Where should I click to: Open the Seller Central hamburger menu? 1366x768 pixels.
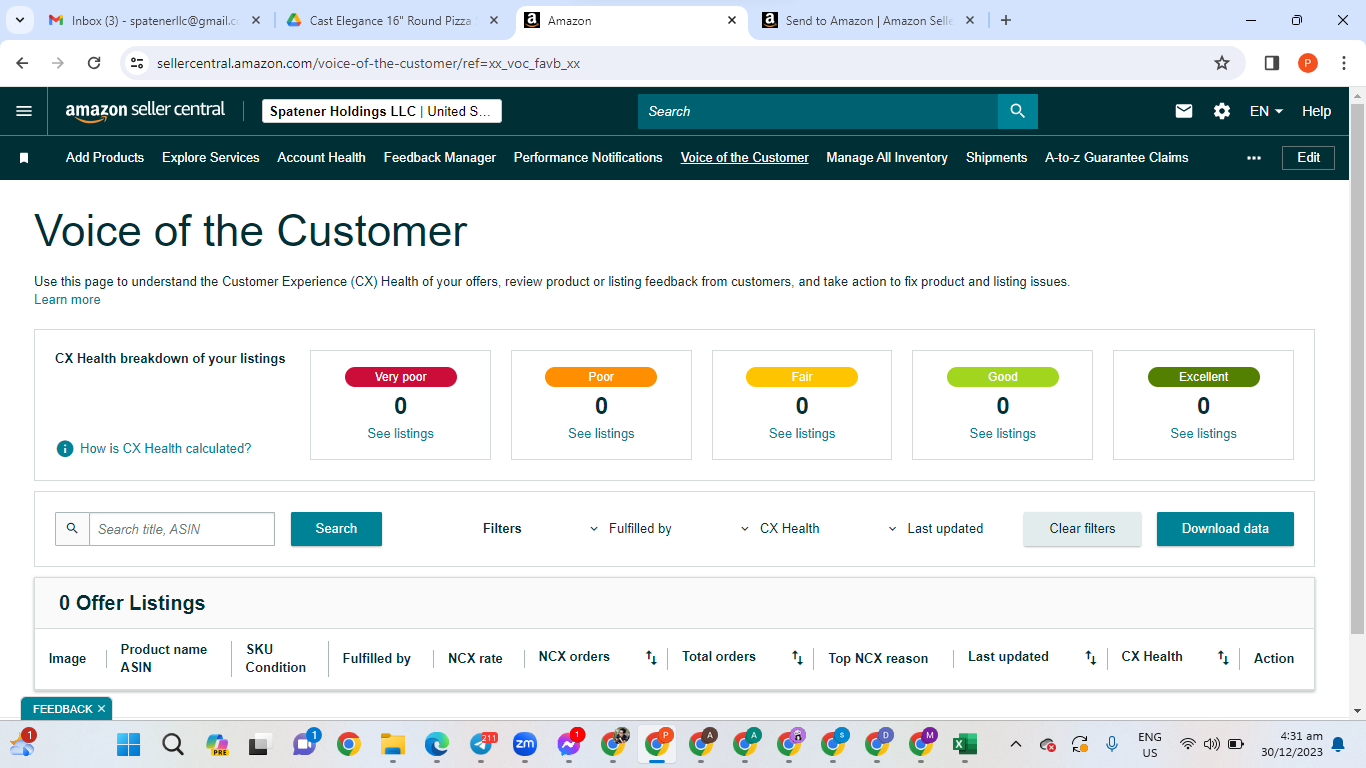(x=24, y=111)
